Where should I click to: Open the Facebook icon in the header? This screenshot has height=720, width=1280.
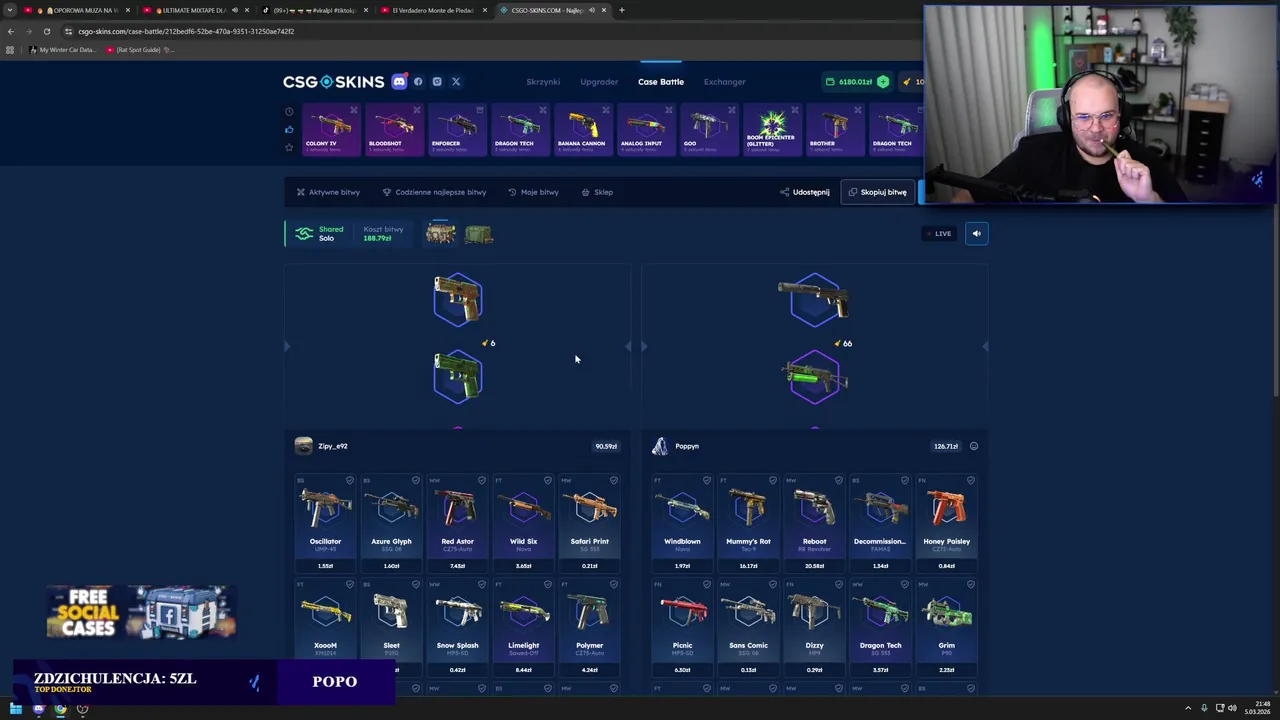pyautogui.click(x=418, y=82)
